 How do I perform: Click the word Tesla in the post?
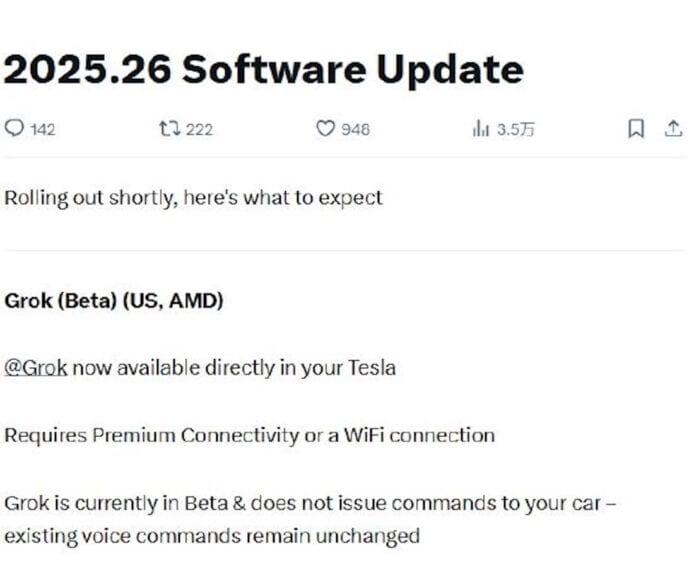[x=370, y=368]
